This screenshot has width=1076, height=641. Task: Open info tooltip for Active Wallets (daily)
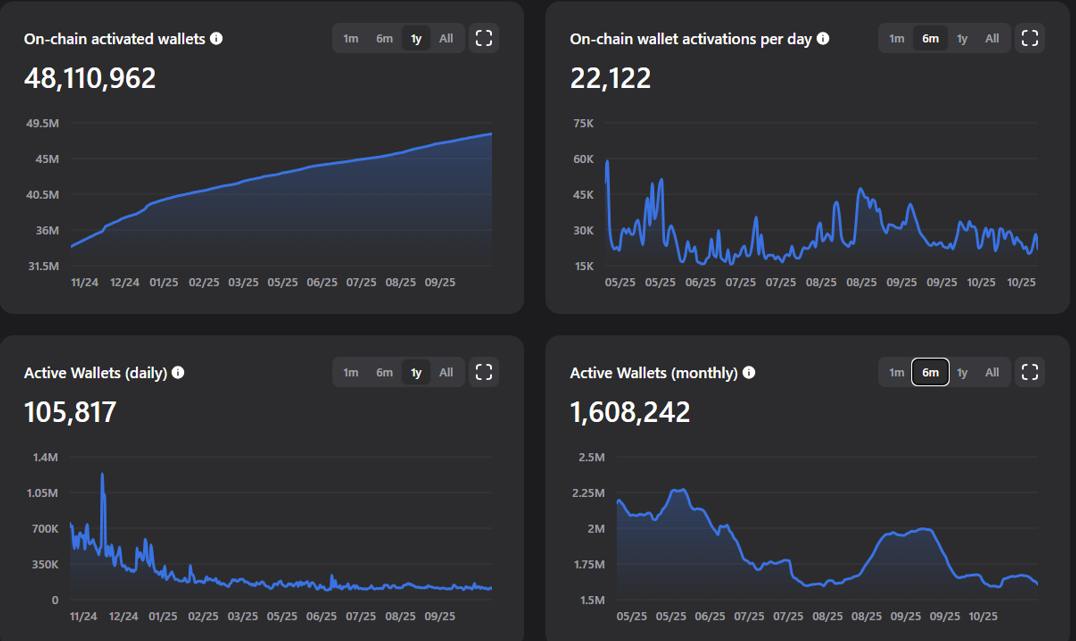coord(178,372)
